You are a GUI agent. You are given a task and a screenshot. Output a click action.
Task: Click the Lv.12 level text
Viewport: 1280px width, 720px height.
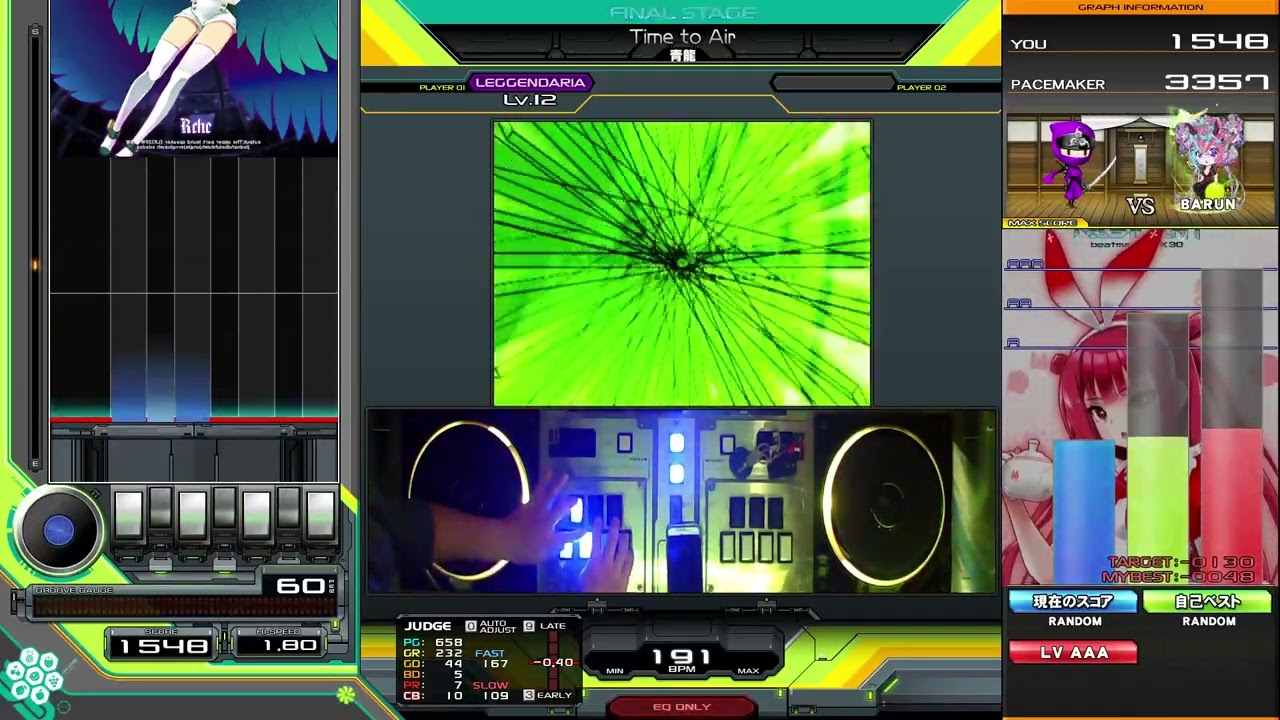(530, 100)
